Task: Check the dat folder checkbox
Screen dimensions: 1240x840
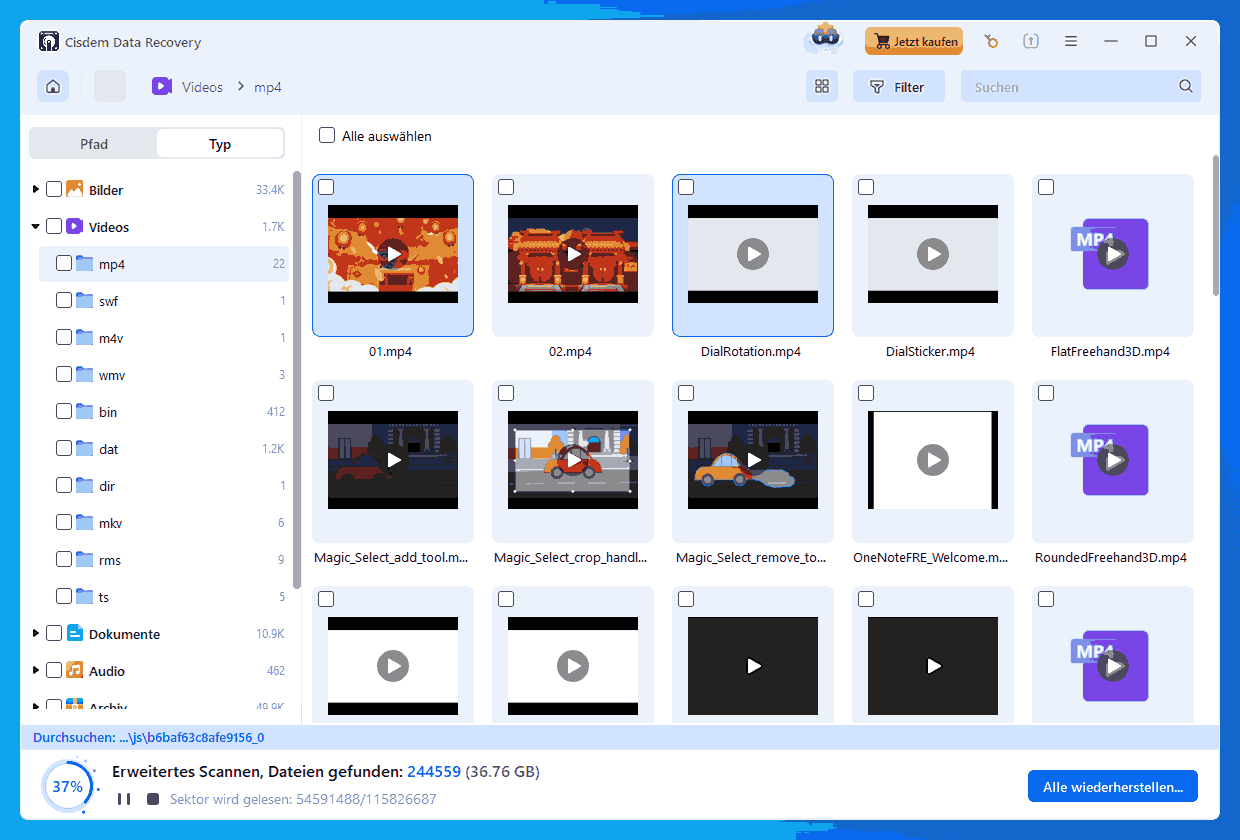Action: 64,448
